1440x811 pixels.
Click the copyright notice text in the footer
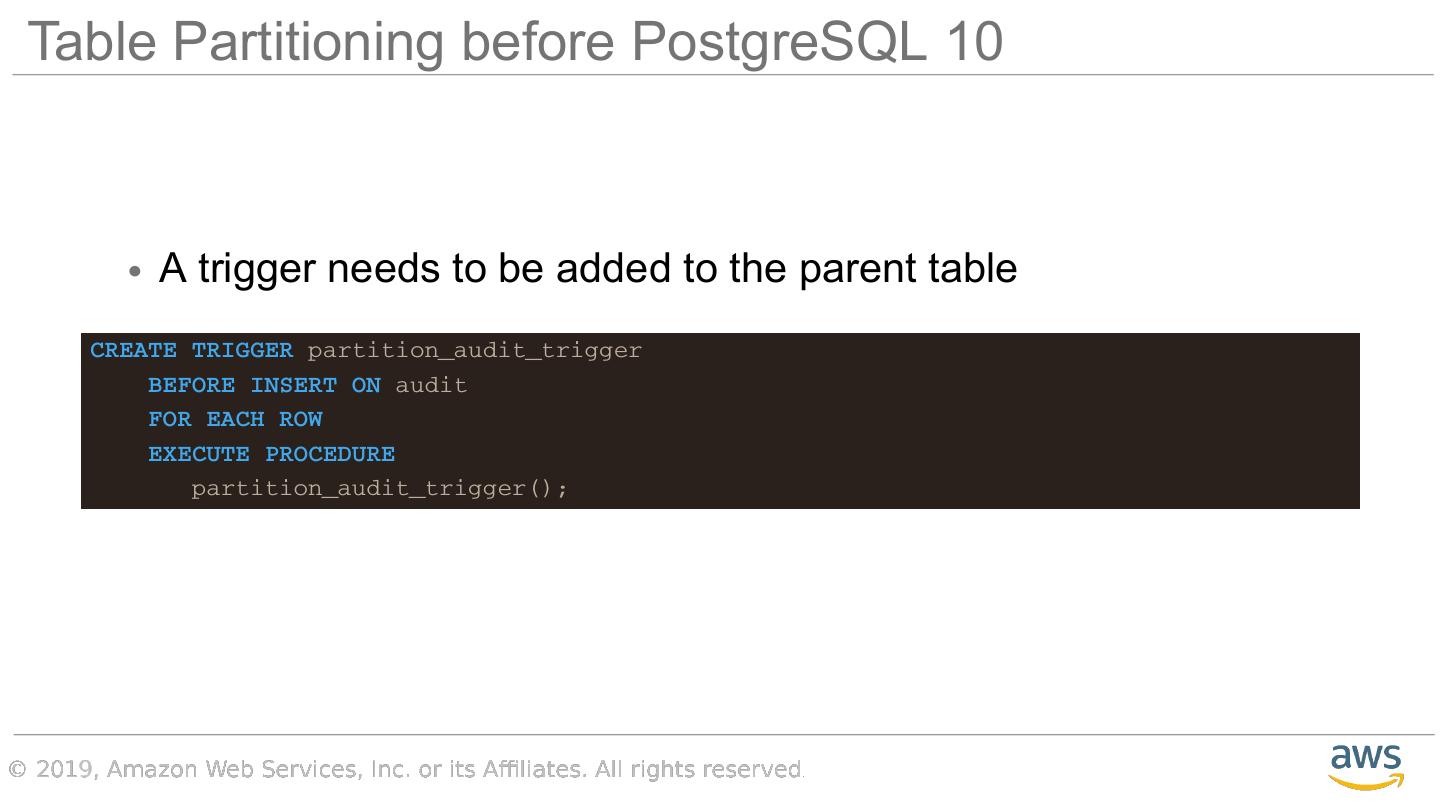(x=406, y=769)
